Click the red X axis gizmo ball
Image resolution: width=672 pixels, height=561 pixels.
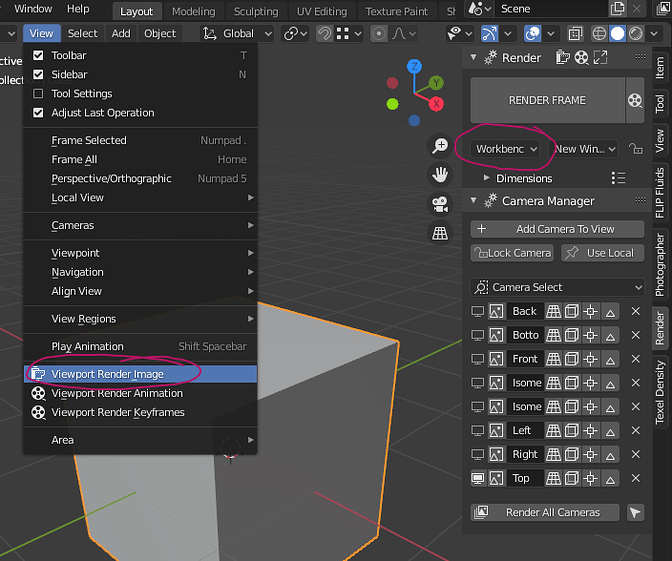[x=436, y=104]
